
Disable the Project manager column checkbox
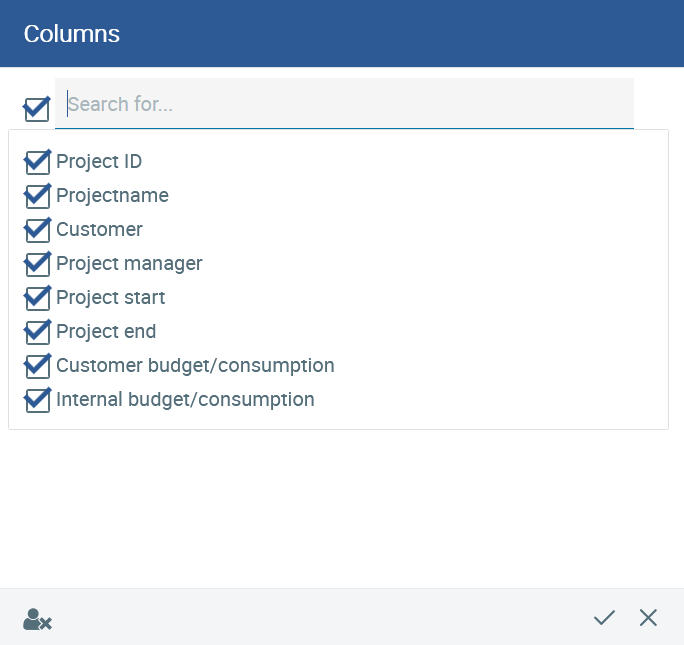[x=38, y=264]
